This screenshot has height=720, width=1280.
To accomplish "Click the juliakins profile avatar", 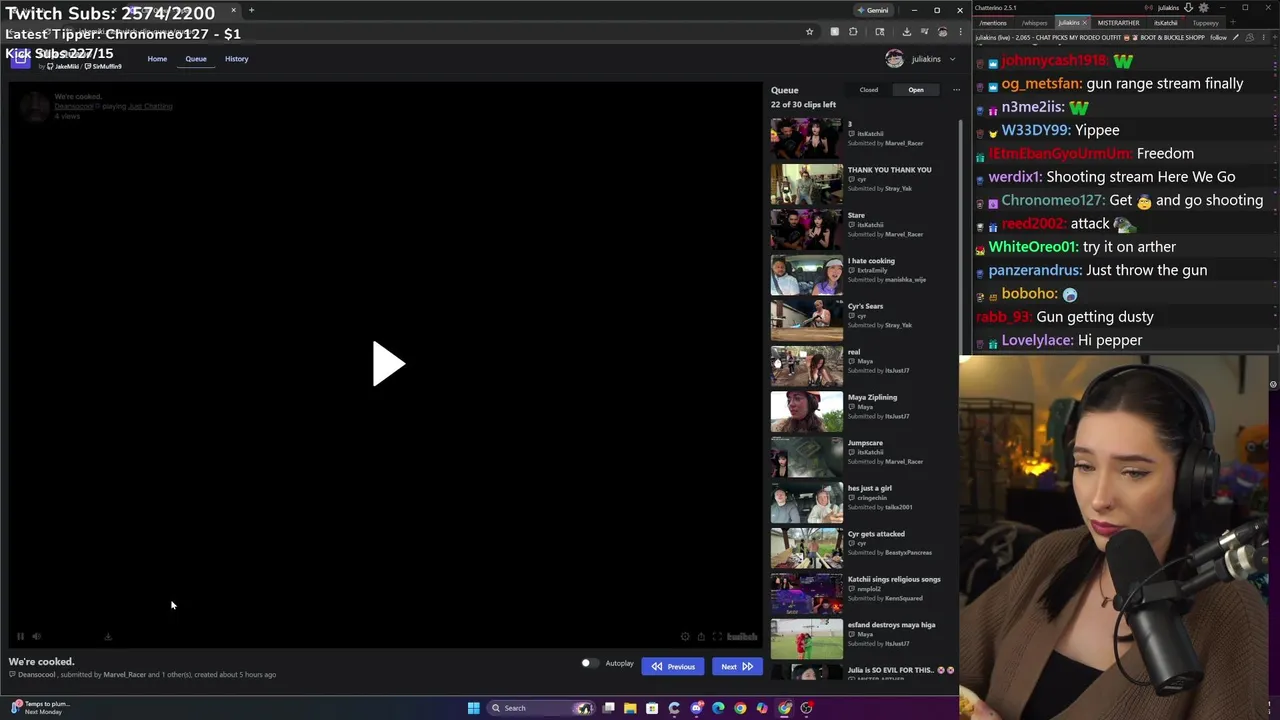I will pos(894,59).
